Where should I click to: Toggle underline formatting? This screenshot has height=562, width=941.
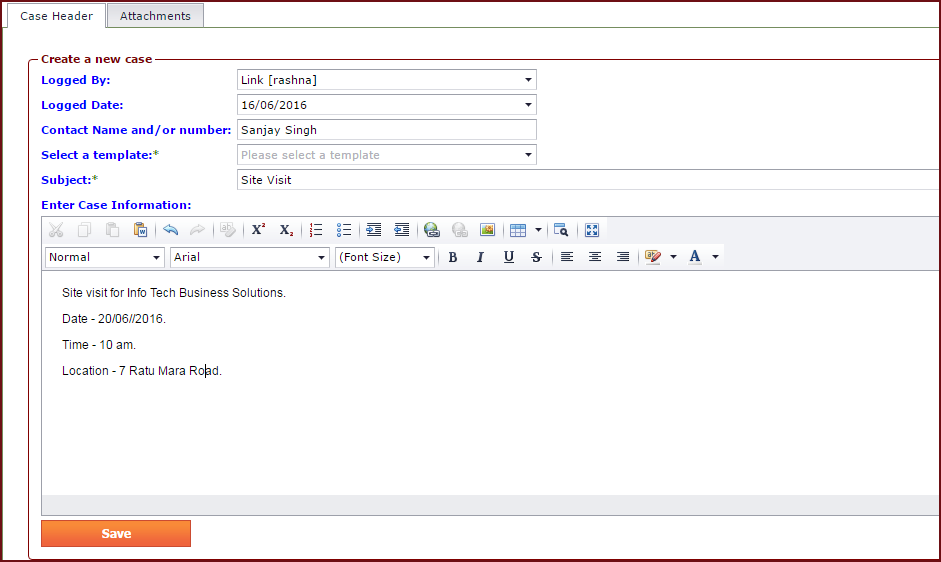click(508, 257)
